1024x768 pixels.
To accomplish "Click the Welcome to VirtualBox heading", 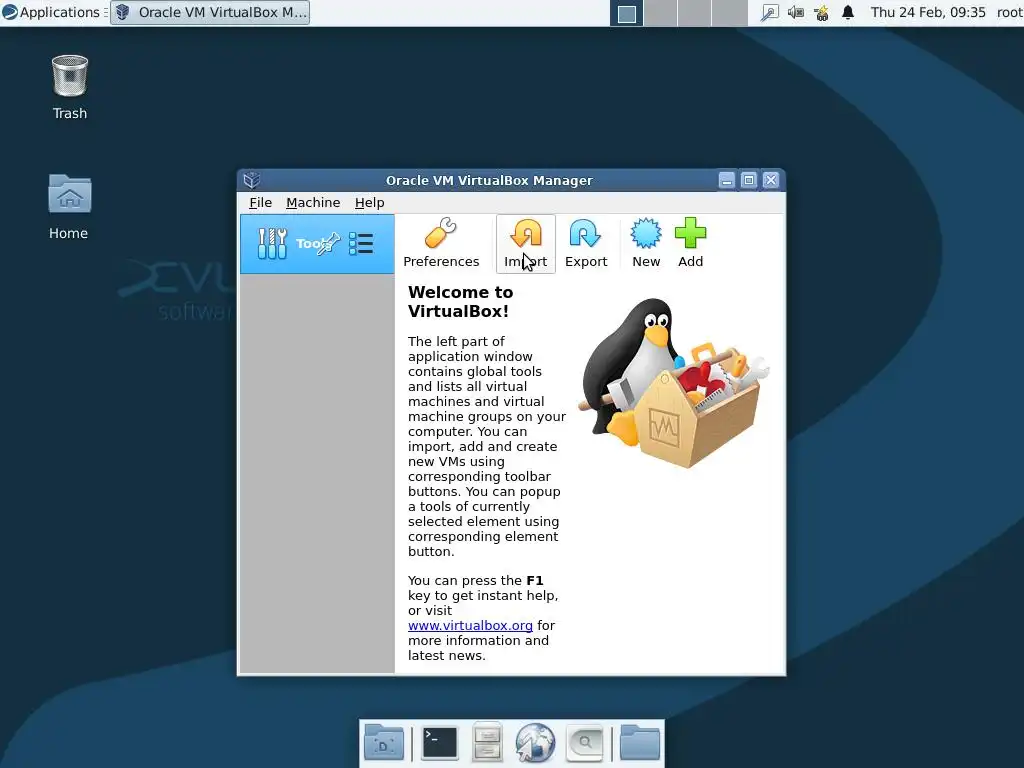I will [460, 302].
